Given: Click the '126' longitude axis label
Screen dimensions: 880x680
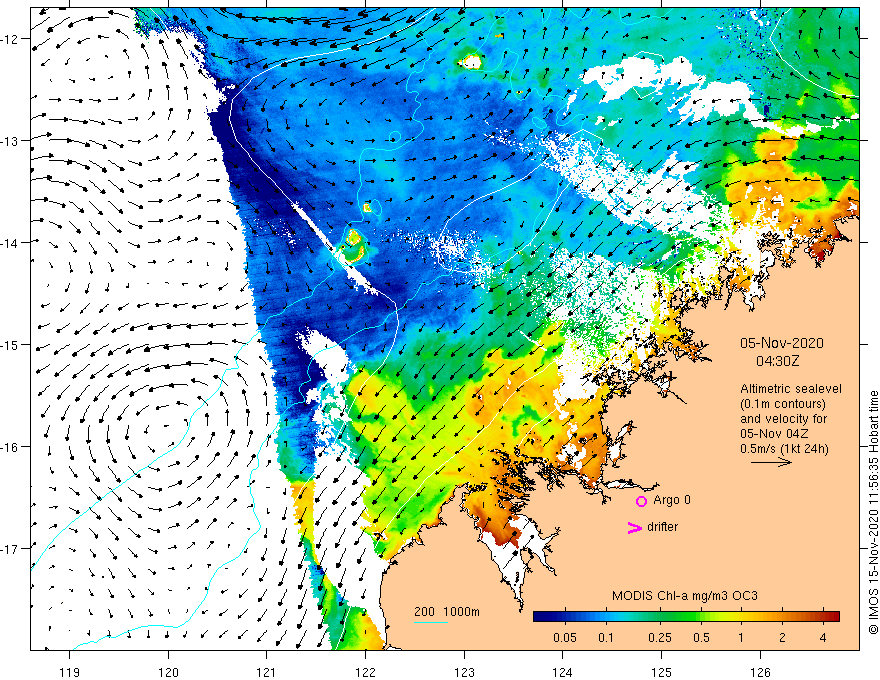Looking at the screenshot, I should [760, 672].
